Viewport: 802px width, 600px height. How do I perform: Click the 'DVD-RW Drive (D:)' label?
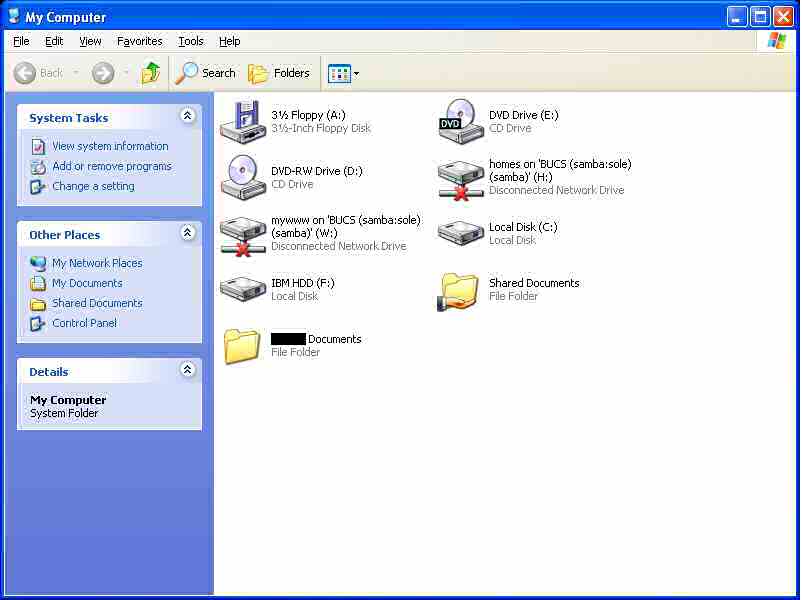pyautogui.click(x=317, y=171)
